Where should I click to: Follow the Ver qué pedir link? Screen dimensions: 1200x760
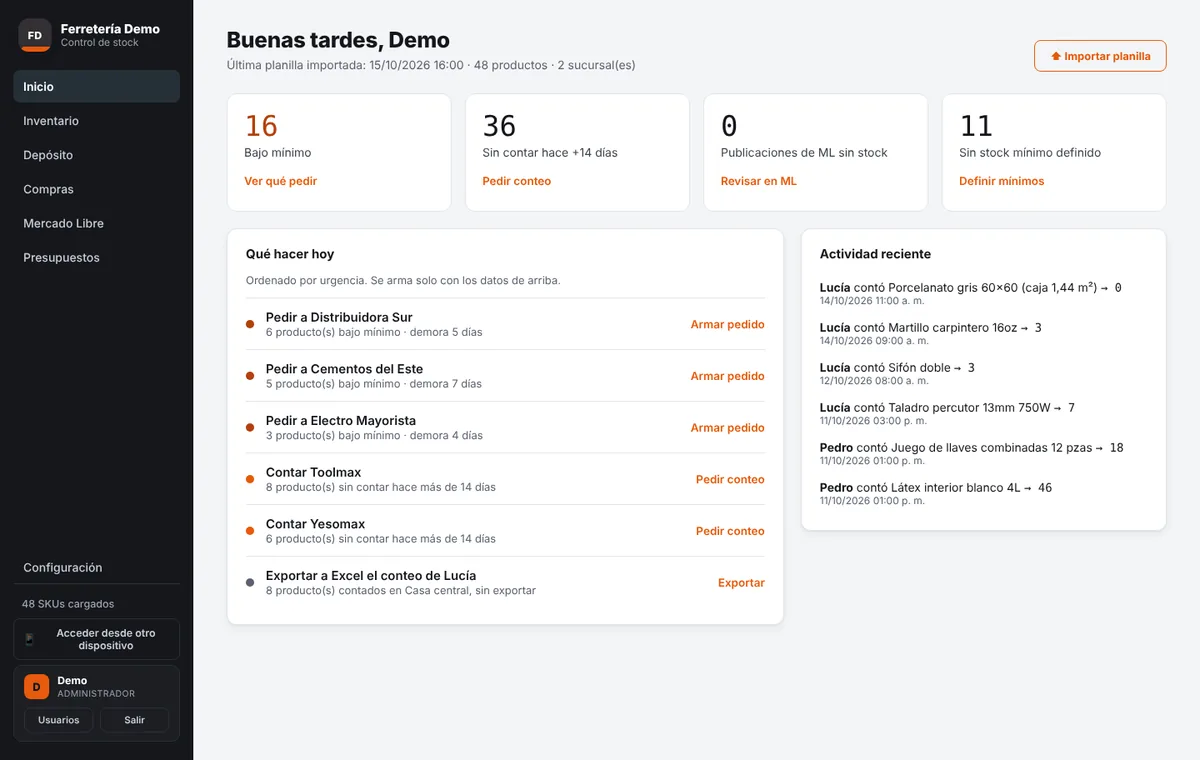point(281,181)
